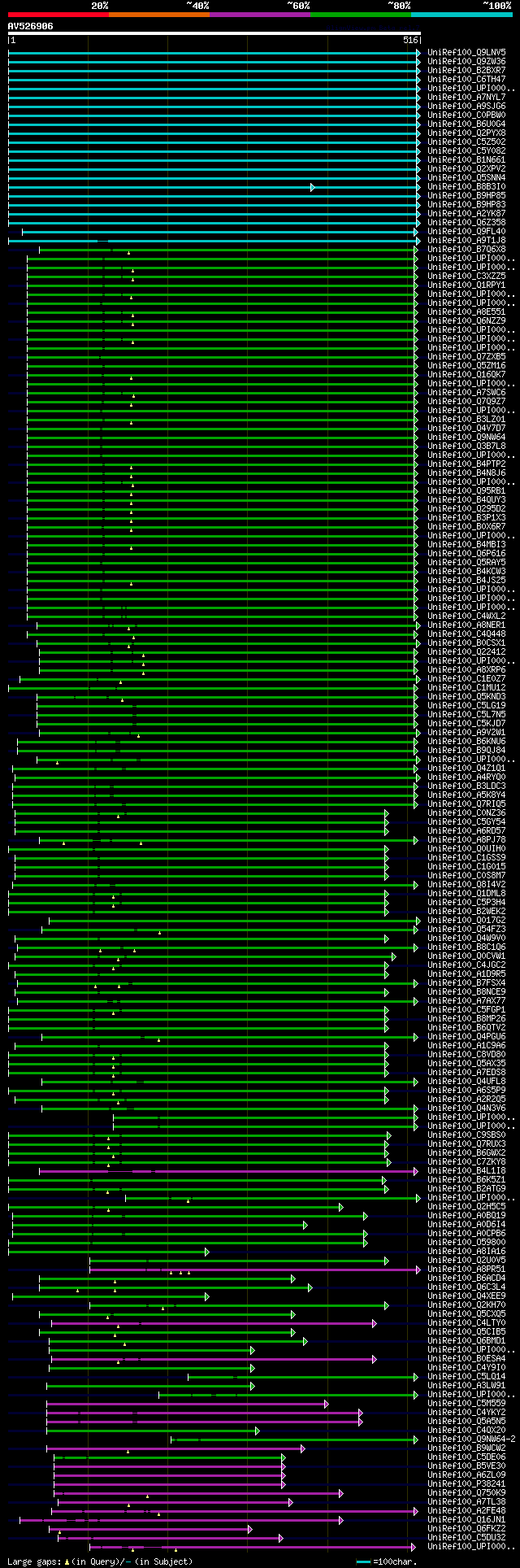Open UniRef100_Q54FZ3 hit
This screenshot has height=1568, width=520.
click(466, 929)
